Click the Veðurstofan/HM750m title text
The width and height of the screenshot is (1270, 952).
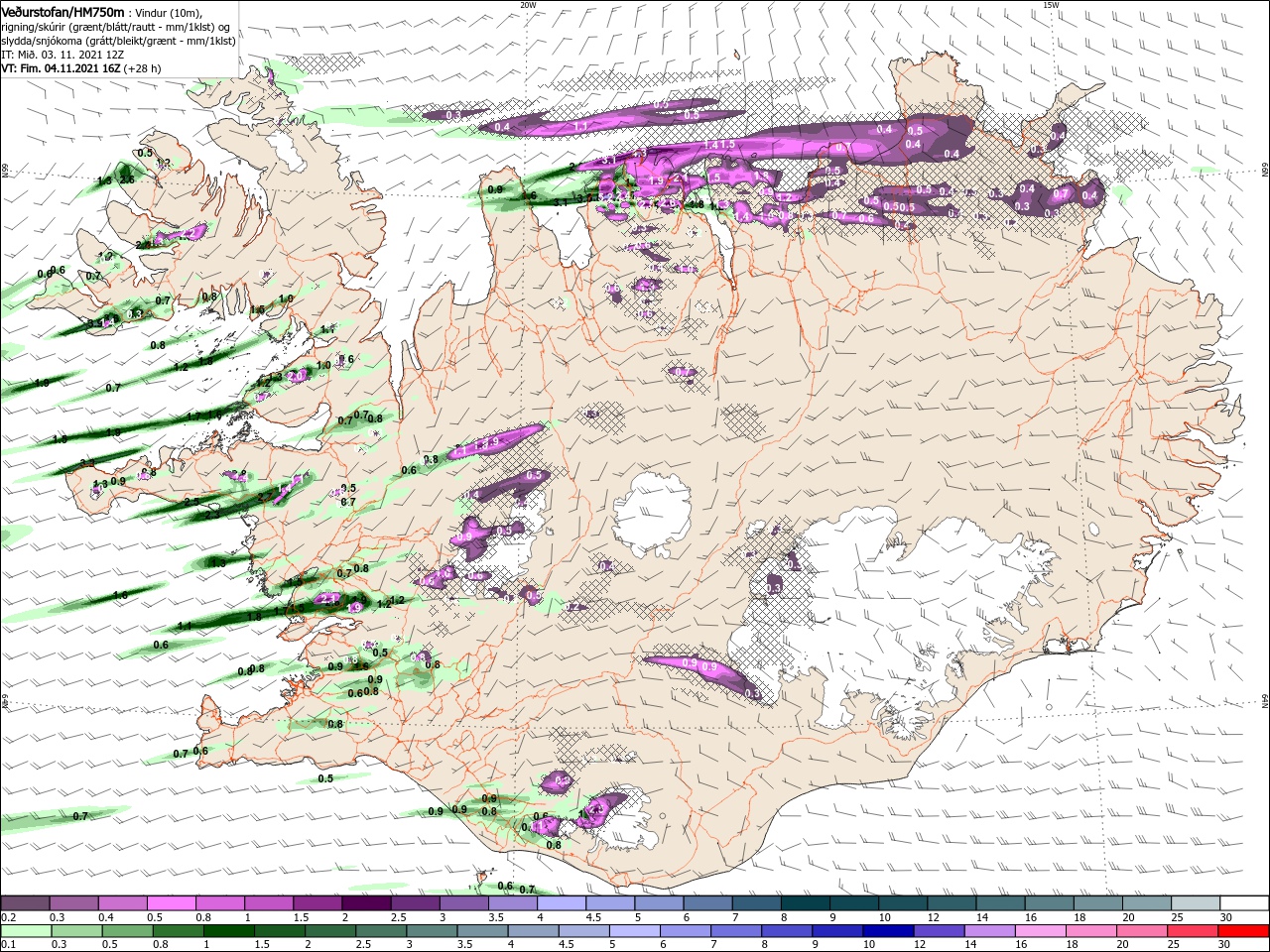click(63, 11)
